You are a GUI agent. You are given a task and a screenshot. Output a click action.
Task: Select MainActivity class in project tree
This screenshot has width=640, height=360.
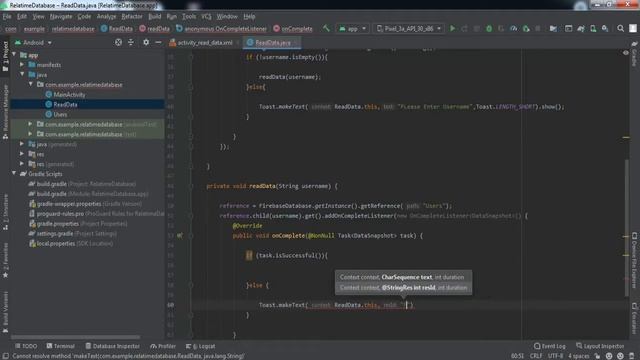69,95
